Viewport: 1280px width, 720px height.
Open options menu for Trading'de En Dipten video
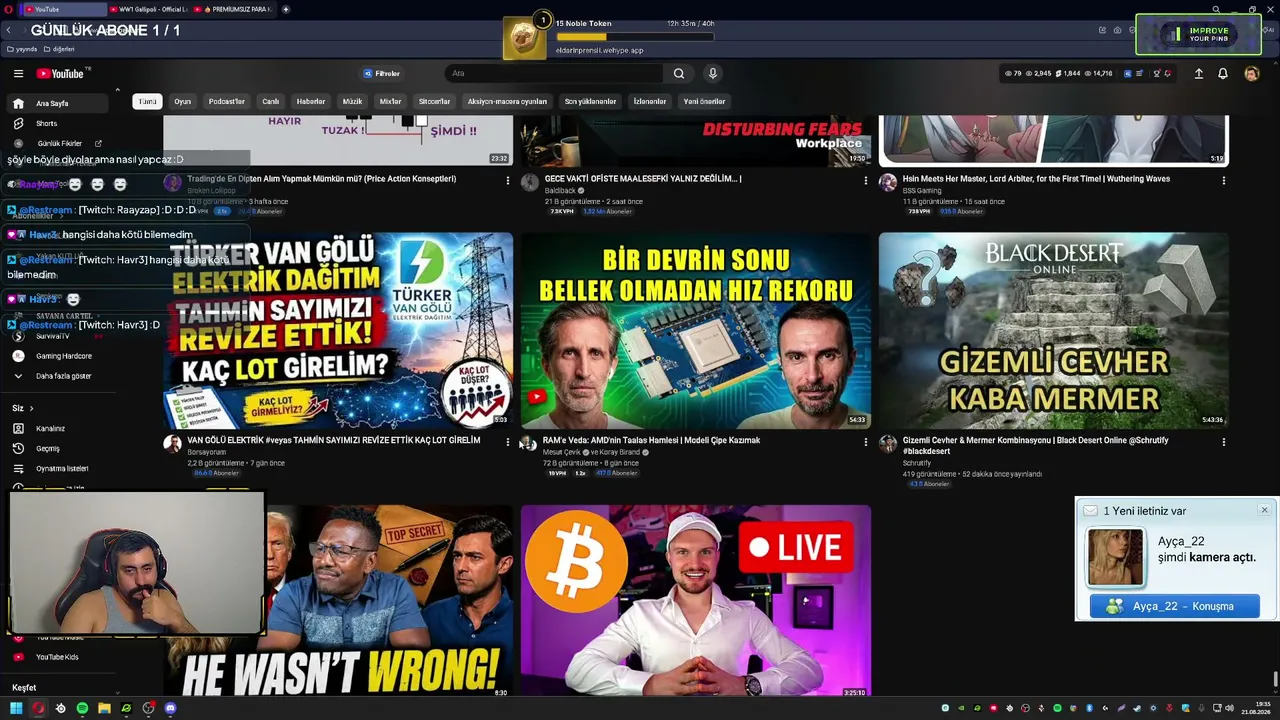(508, 181)
